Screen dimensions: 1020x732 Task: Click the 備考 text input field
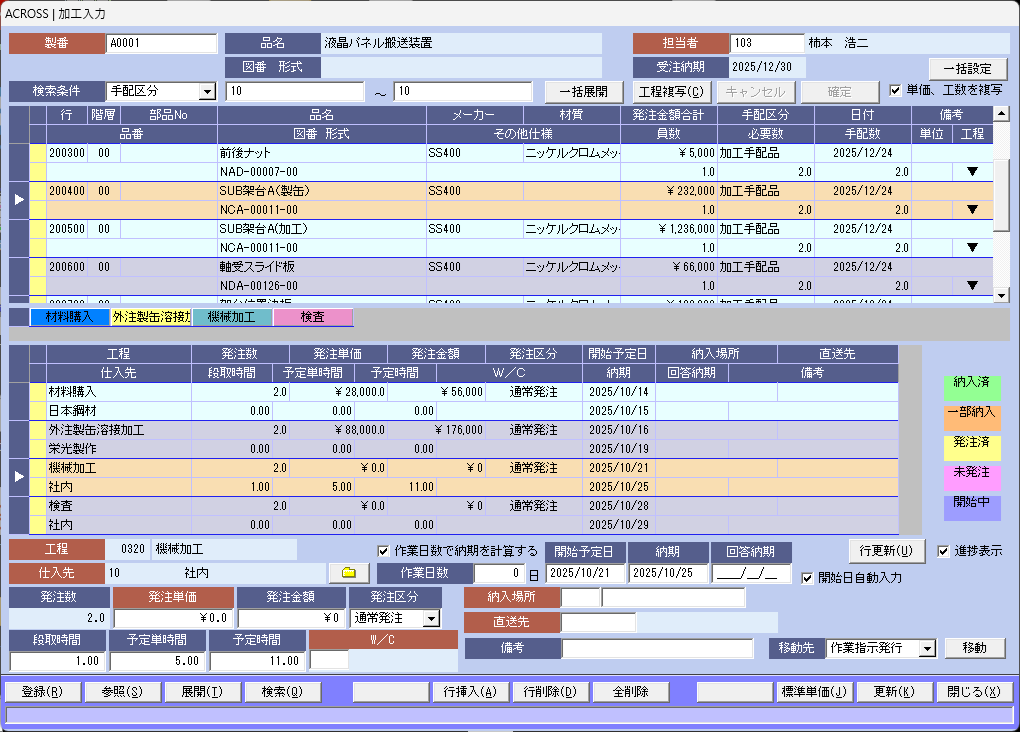(x=657, y=649)
